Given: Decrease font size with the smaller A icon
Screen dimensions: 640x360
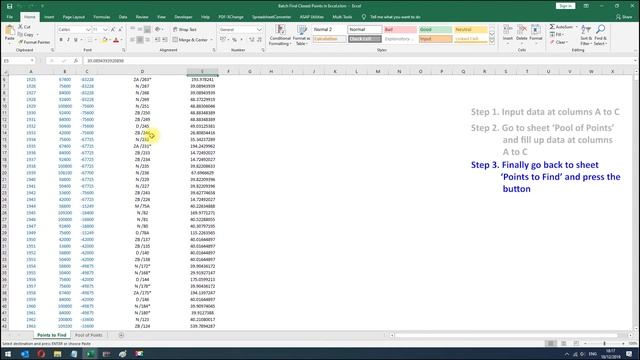Looking at the screenshot, I should (x=120, y=29).
